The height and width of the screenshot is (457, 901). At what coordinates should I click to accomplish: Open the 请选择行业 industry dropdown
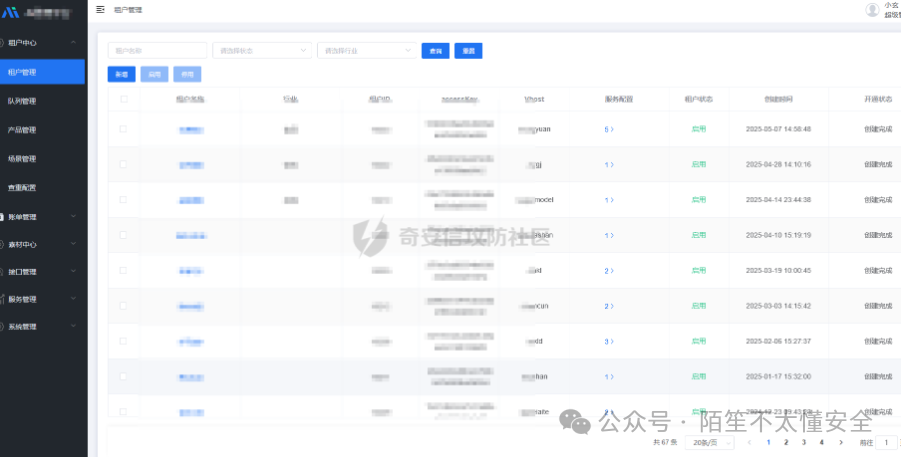pyautogui.click(x=367, y=51)
